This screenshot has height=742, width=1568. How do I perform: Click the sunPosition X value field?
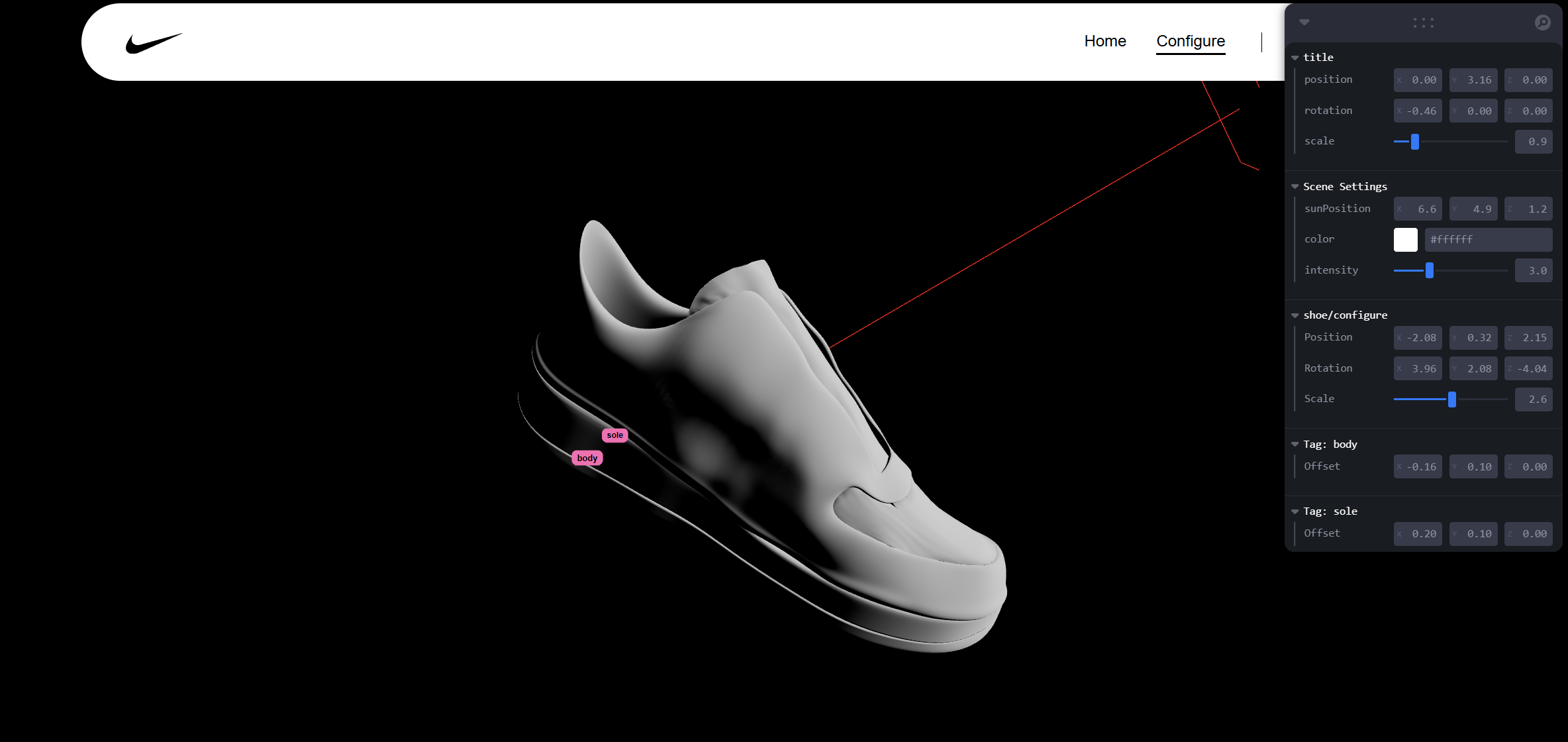tap(1419, 209)
